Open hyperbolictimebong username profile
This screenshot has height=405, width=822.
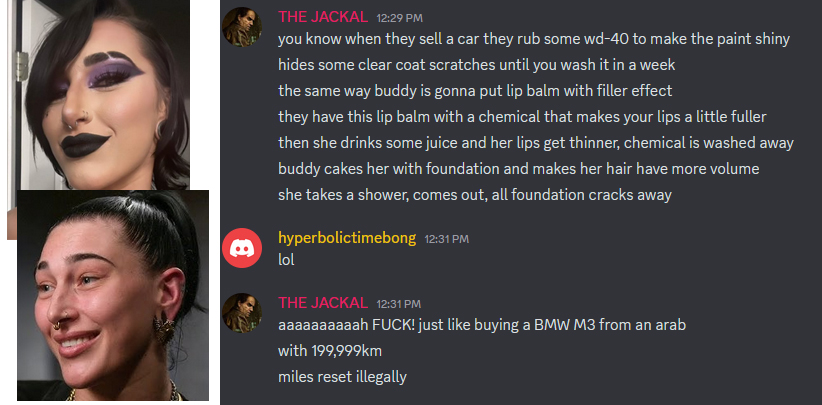point(347,238)
